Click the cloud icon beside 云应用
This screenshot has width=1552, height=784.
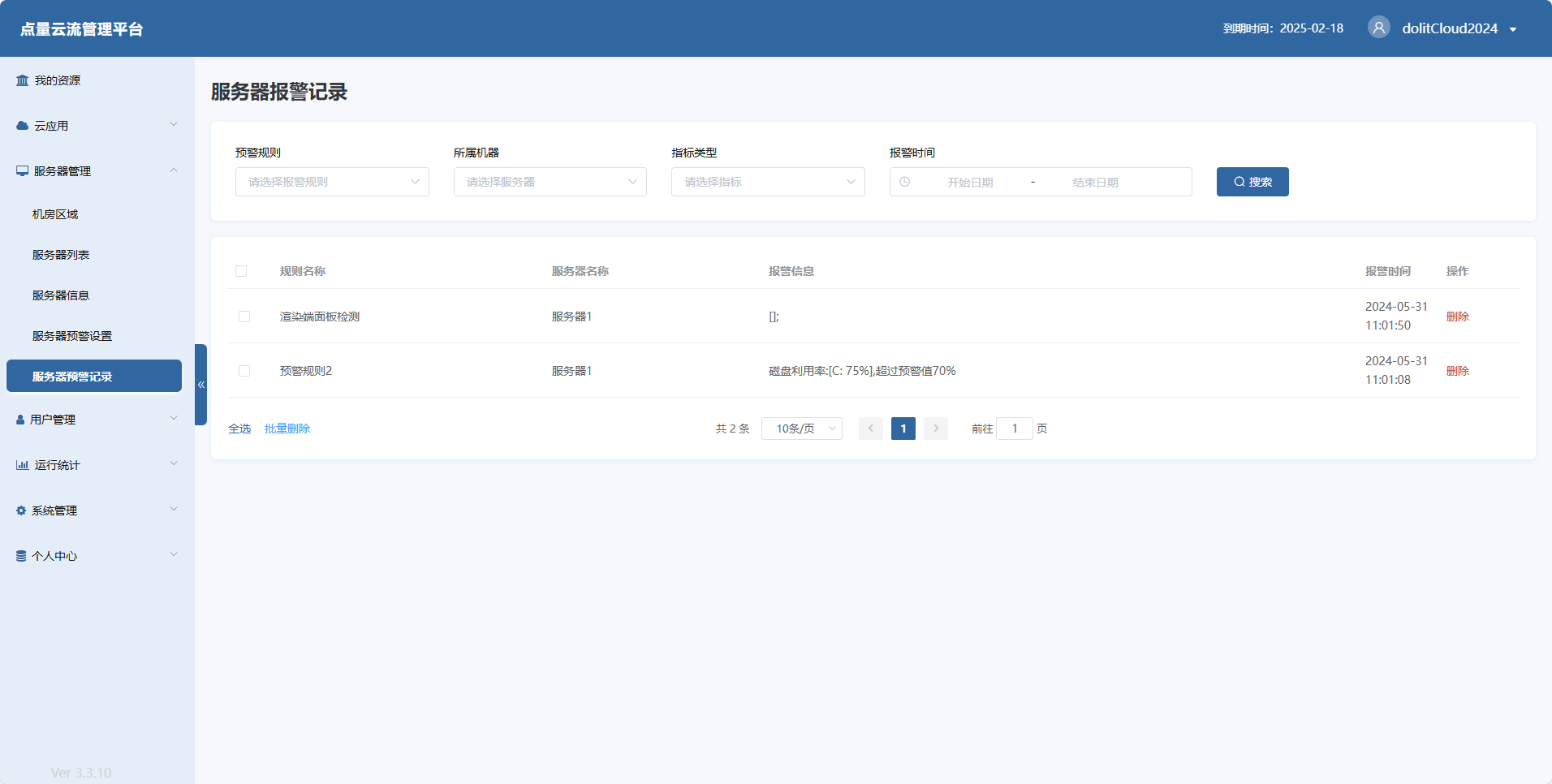pyautogui.click(x=23, y=126)
